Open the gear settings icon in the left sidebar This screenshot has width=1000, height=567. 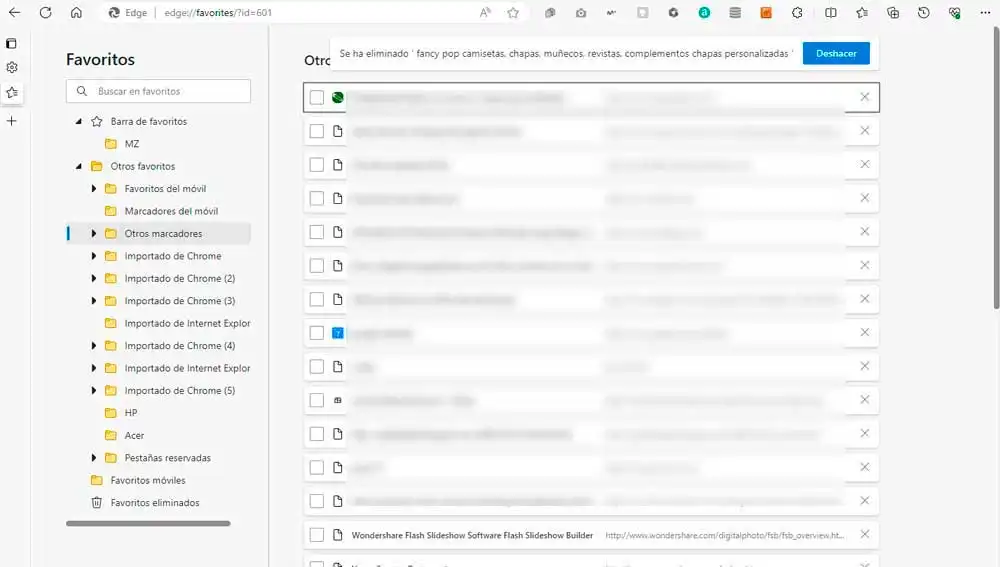click(x=11, y=67)
